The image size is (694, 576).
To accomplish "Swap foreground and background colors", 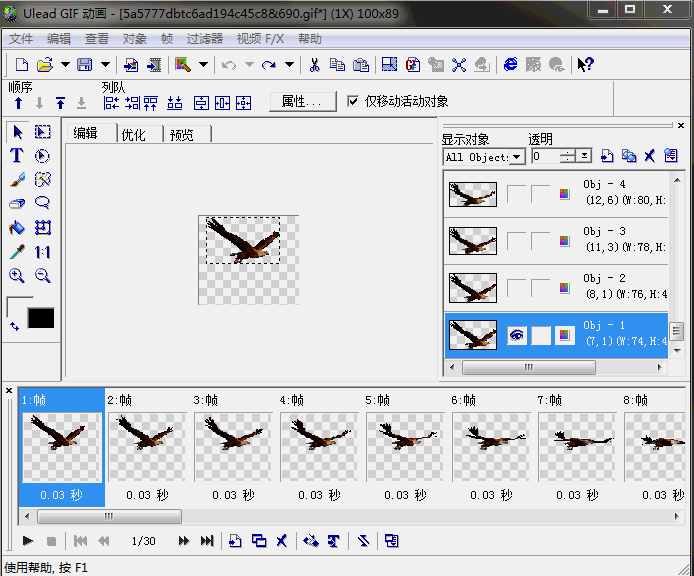I will click(15, 326).
